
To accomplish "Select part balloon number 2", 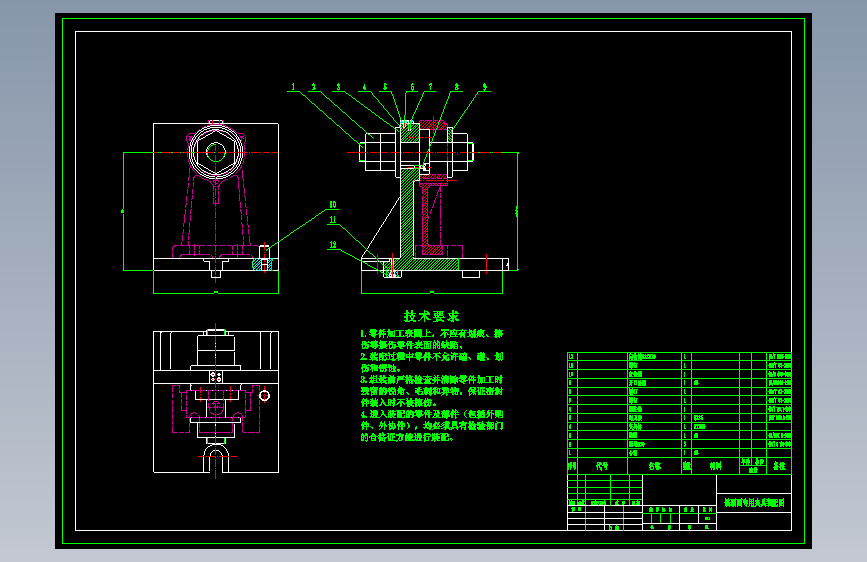I will pos(314,87).
